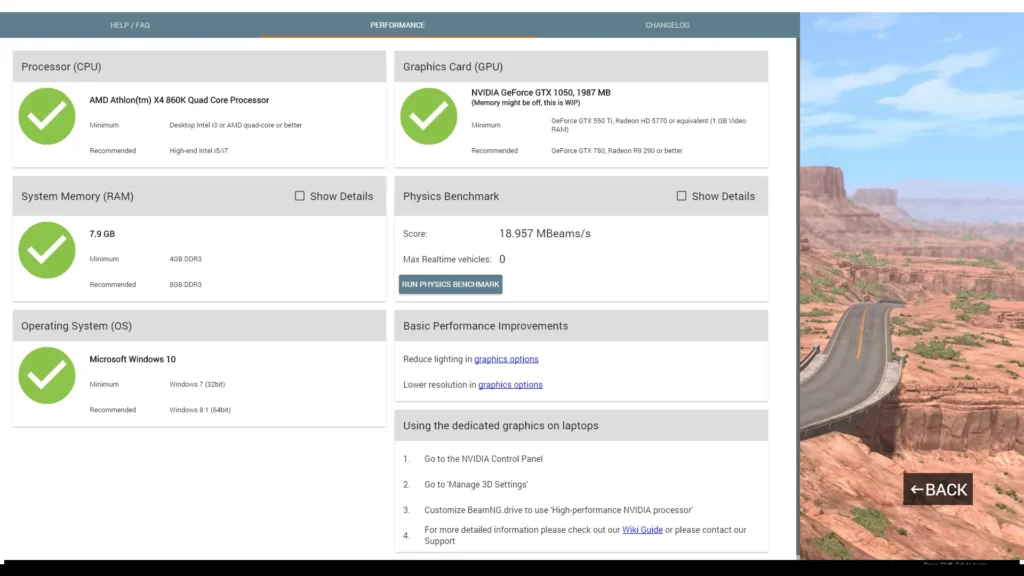Click 'Go to the NVIDIA Control Panel' step
Viewport: 1024px width, 576px height.
[x=483, y=459]
